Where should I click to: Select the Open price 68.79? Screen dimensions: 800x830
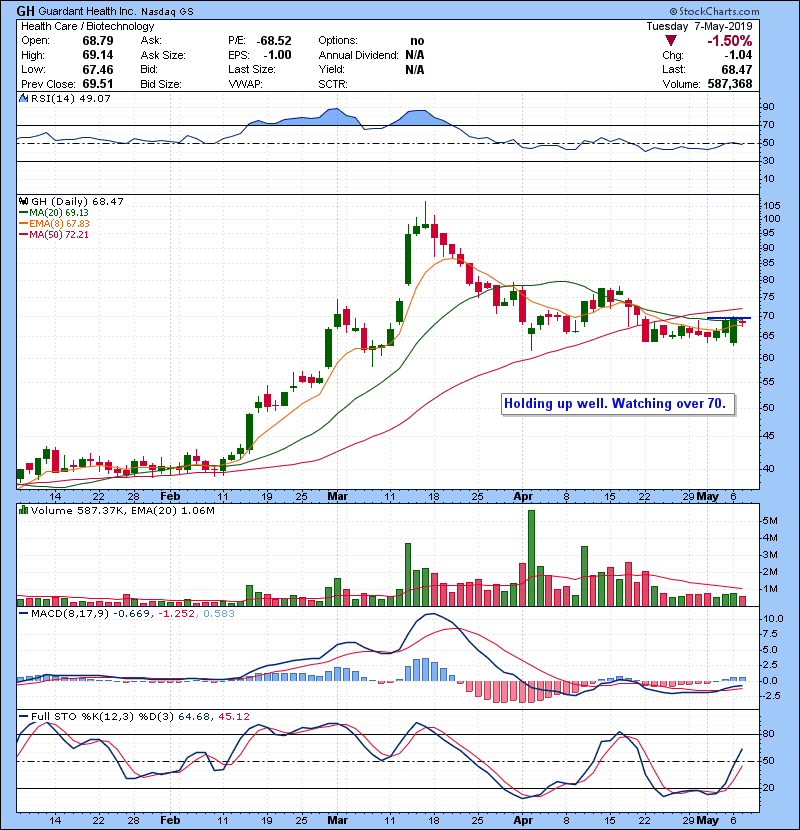98,41
